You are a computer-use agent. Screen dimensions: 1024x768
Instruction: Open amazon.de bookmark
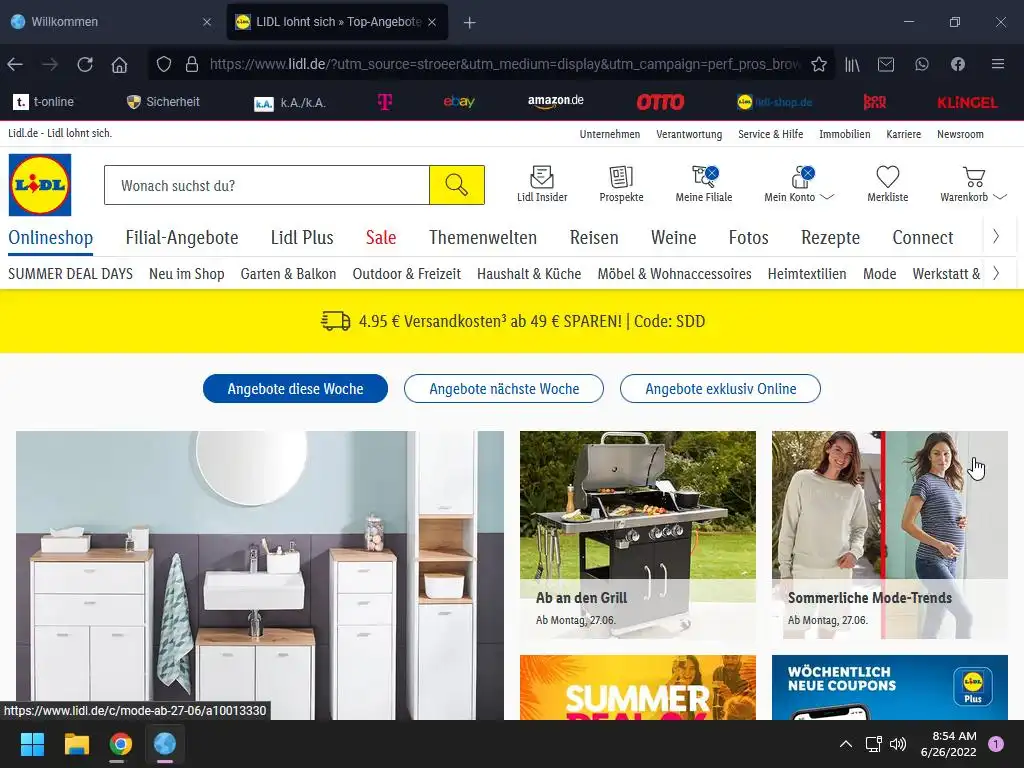pyautogui.click(x=556, y=101)
